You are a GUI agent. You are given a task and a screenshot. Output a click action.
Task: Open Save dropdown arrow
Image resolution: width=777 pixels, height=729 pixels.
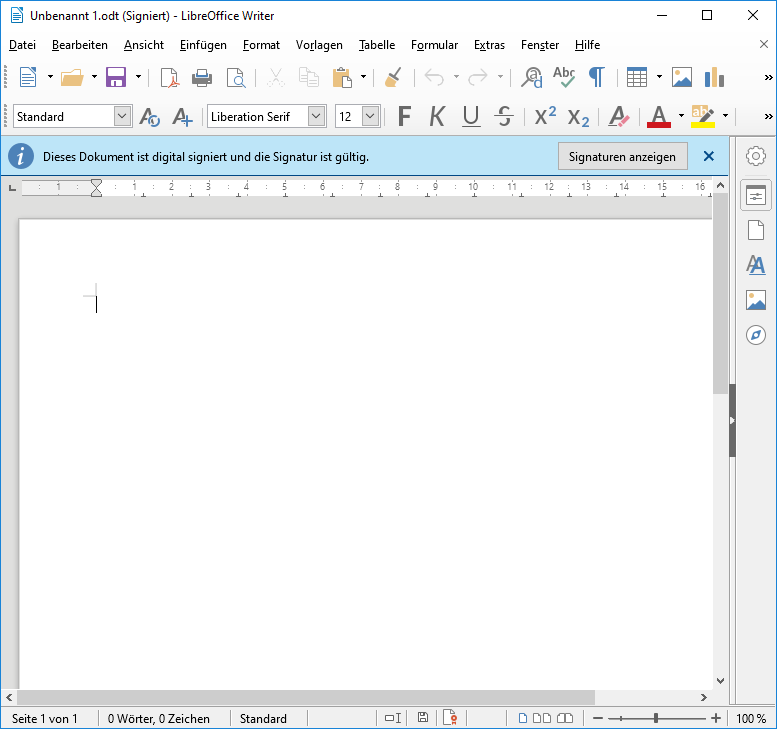[138, 77]
